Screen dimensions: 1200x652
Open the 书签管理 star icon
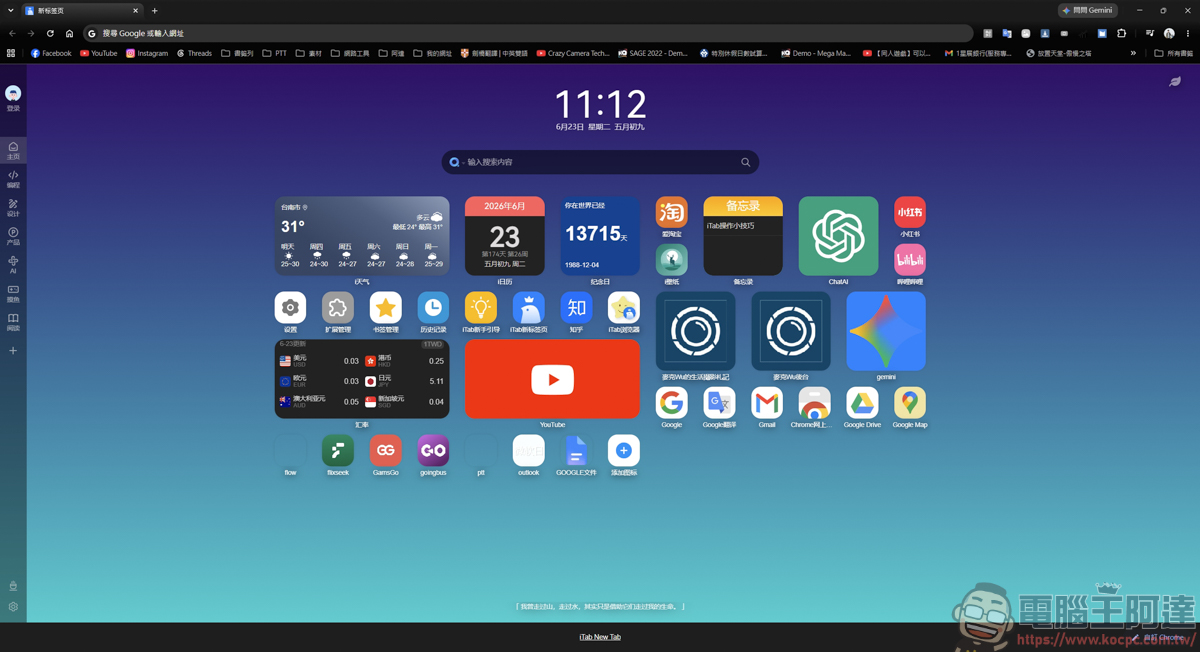[x=385, y=308]
